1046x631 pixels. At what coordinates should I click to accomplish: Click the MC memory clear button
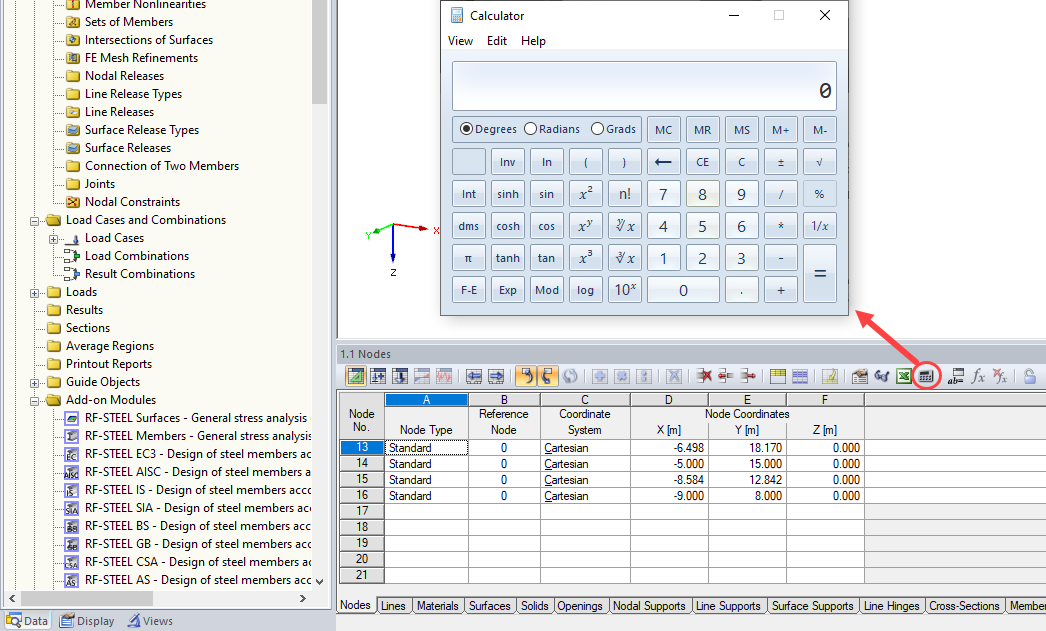[663, 129]
